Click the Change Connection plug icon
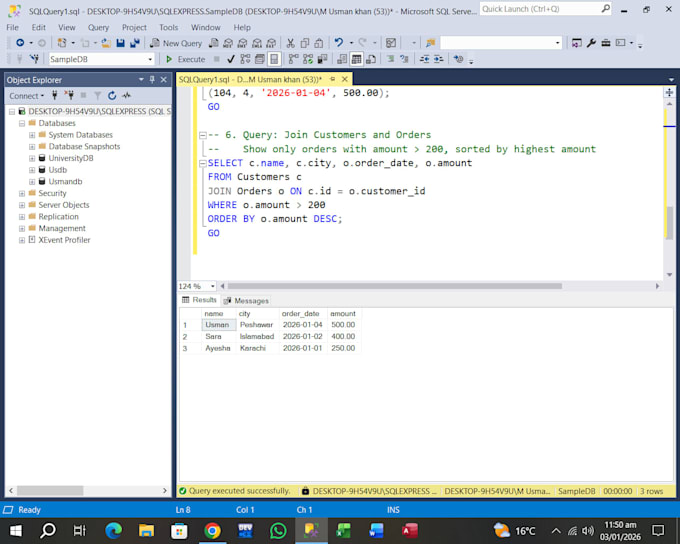680x544 pixels. tap(35, 59)
